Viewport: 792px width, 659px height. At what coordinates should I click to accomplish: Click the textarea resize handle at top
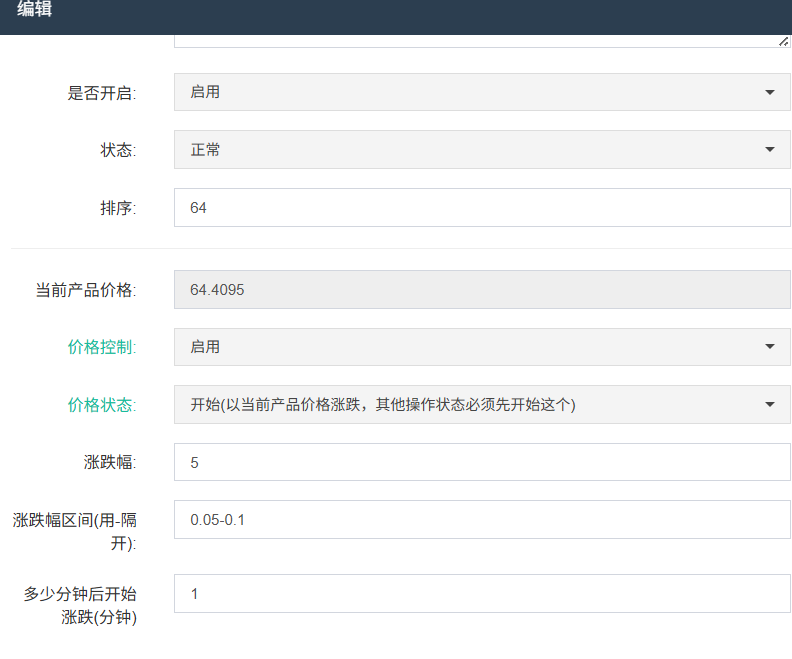(783, 41)
